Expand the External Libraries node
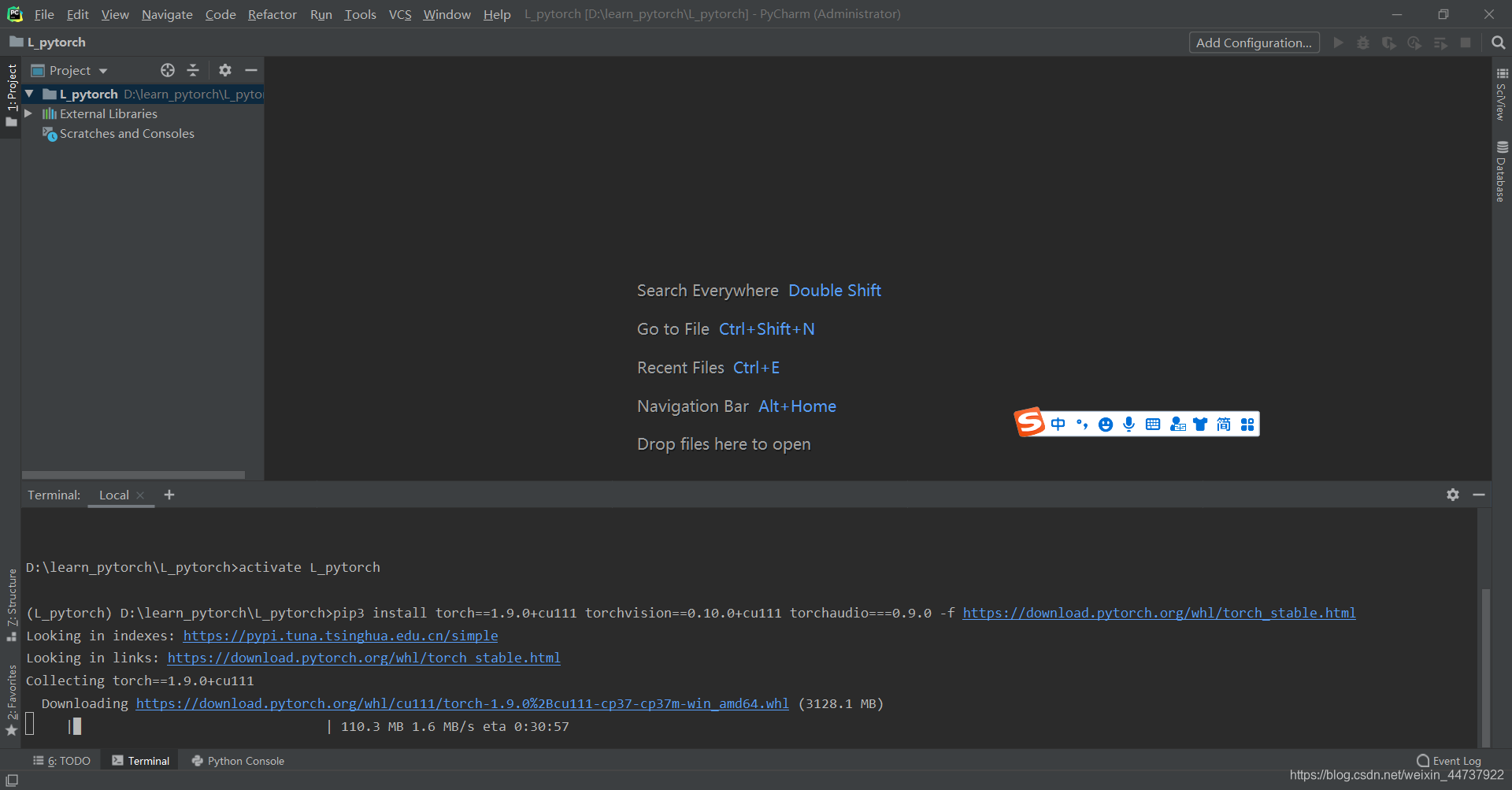The width and height of the screenshot is (1512, 790). pyautogui.click(x=28, y=113)
